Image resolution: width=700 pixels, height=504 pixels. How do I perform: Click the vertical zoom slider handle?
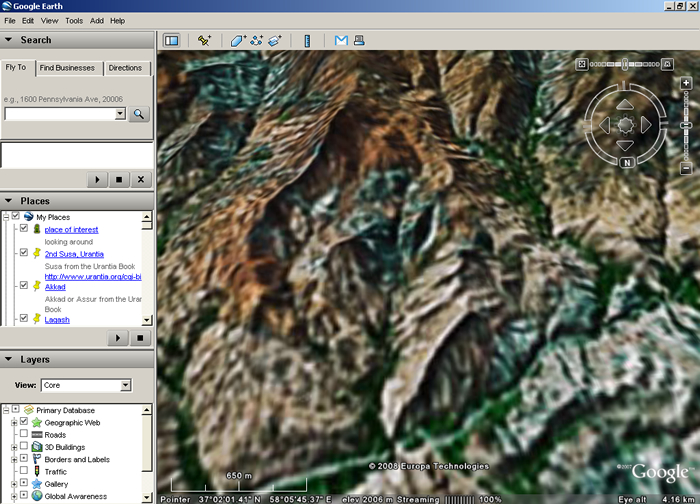pyautogui.click(x=686, y=126)
